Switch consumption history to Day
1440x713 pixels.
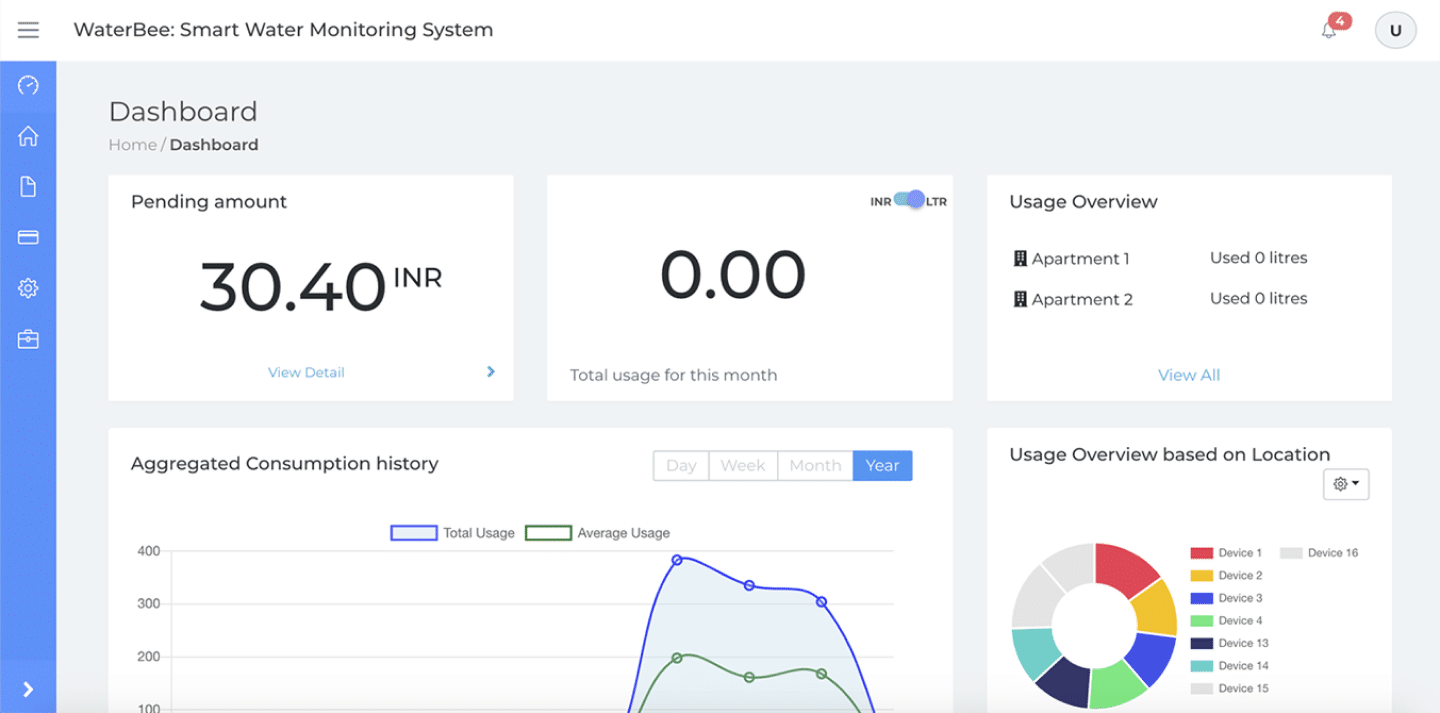click(x=681, y=466)
